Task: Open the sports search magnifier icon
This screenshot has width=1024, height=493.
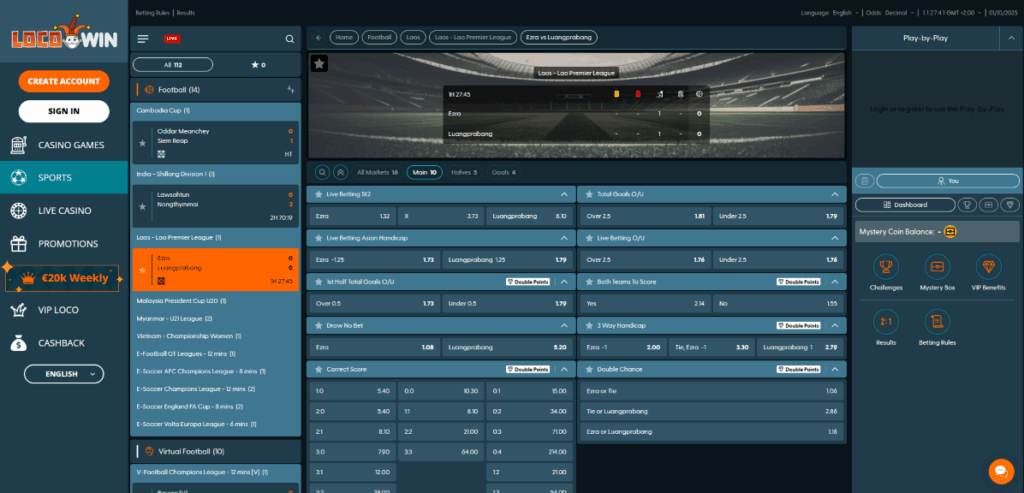Action: coord(290,39)
